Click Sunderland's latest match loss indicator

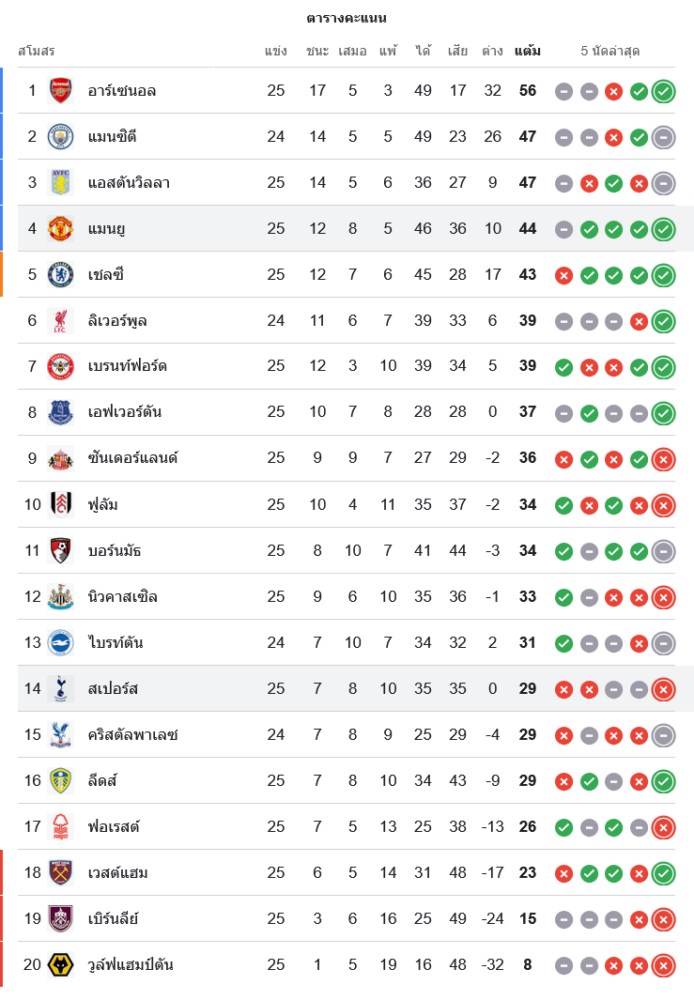point(662,459)
